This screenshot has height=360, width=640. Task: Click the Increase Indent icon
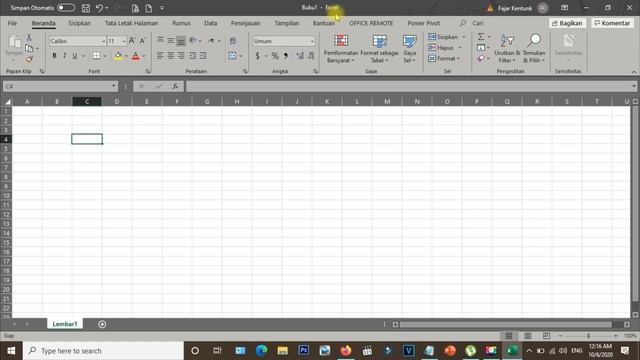pyautogui.click(x=203, y=56)
